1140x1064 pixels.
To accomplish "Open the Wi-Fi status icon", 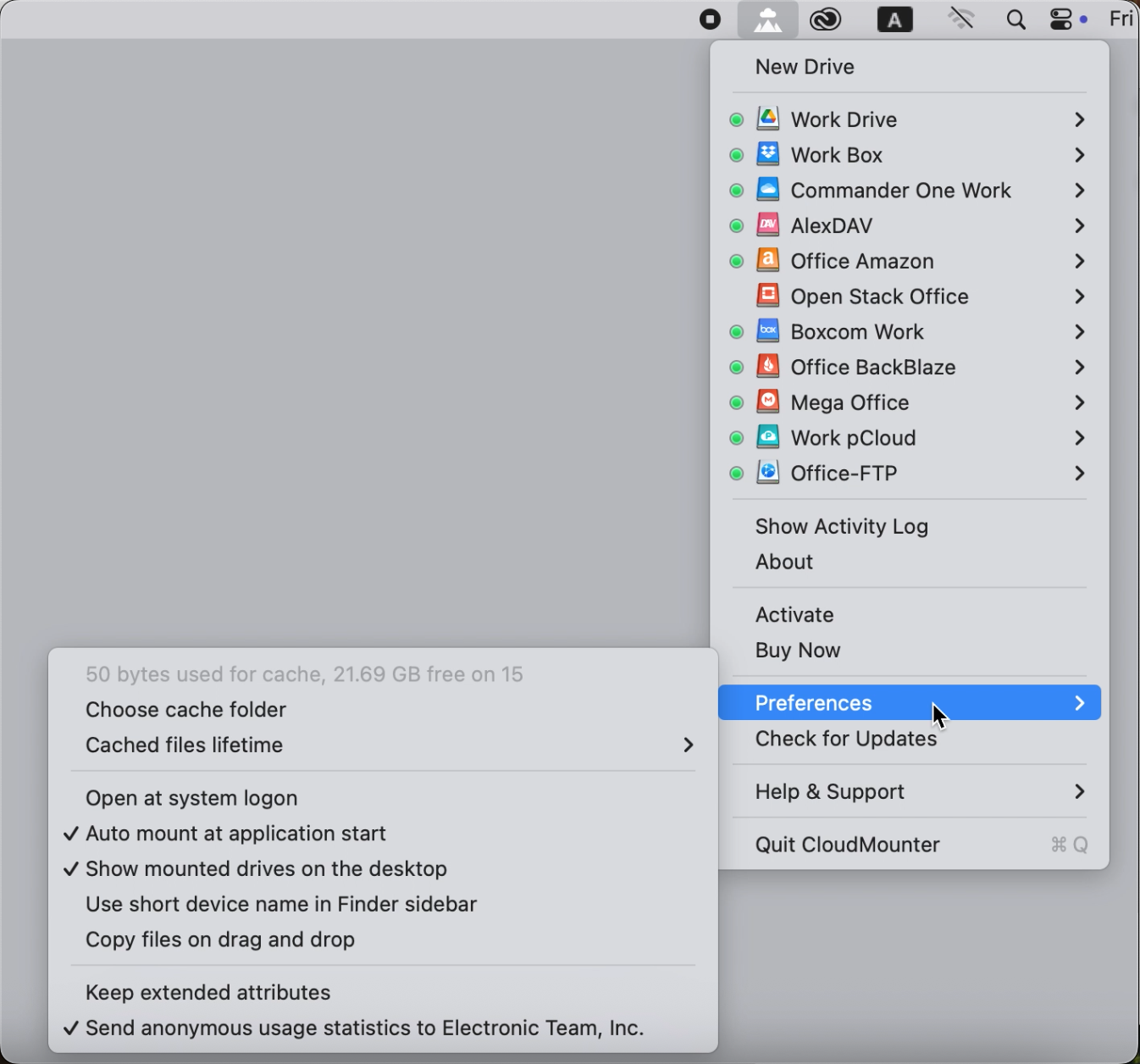I will pos(961,19).
